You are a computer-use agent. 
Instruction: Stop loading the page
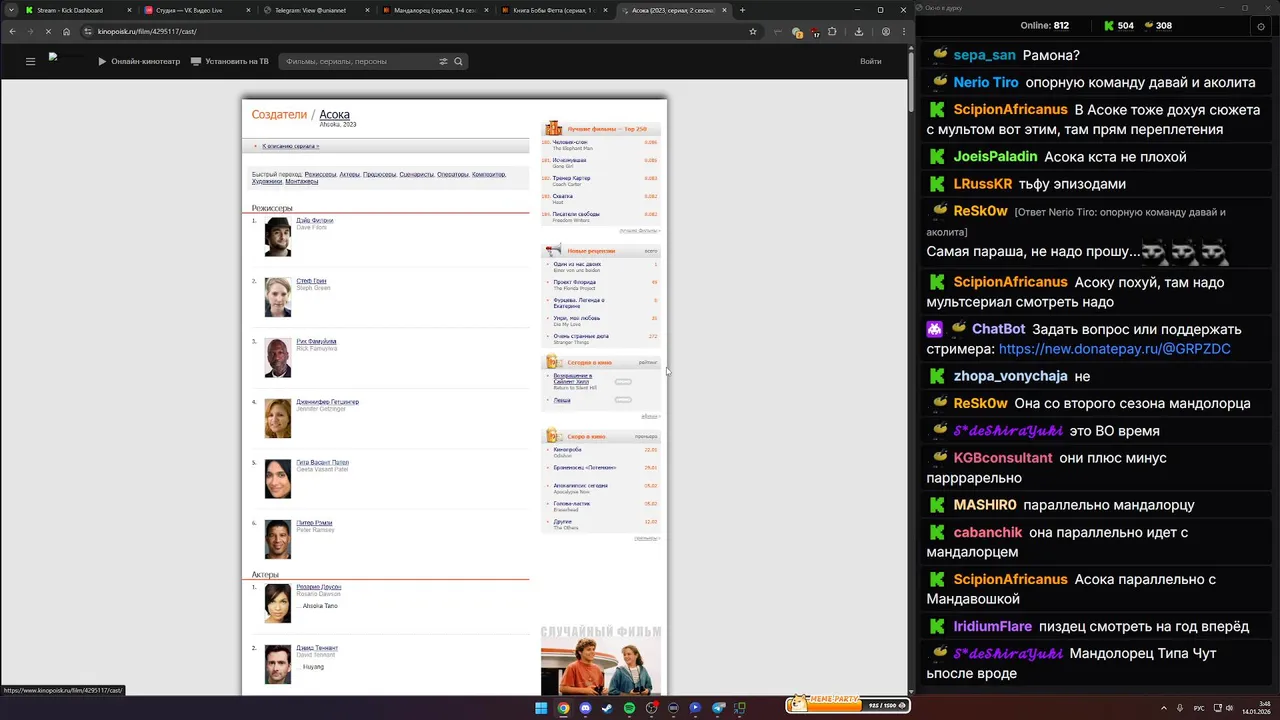pyautogui.click(x=48, y=31)
